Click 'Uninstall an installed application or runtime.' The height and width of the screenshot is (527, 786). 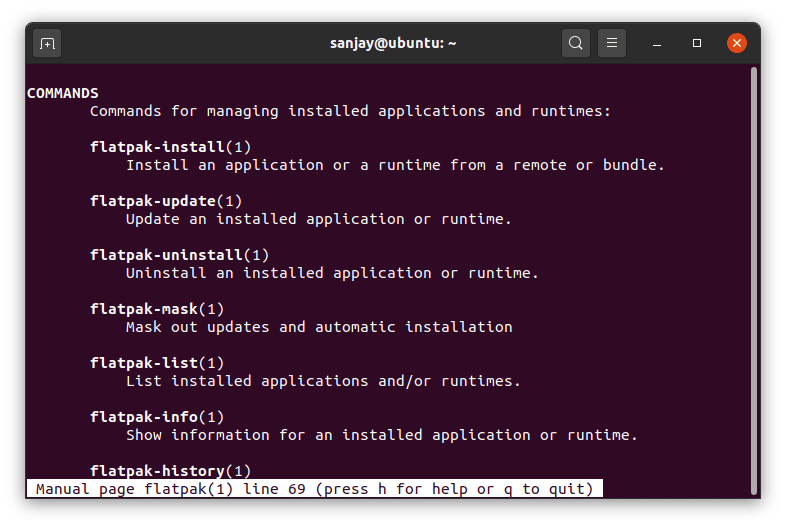pos(332,273)
